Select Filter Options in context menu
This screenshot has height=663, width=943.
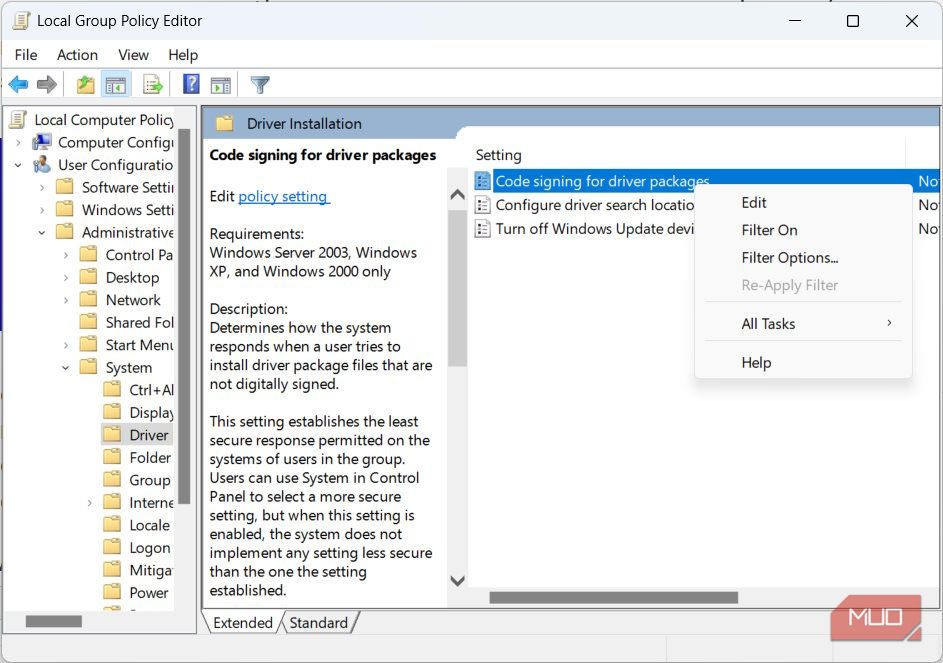pyautogui.click(x=789, y=258)
